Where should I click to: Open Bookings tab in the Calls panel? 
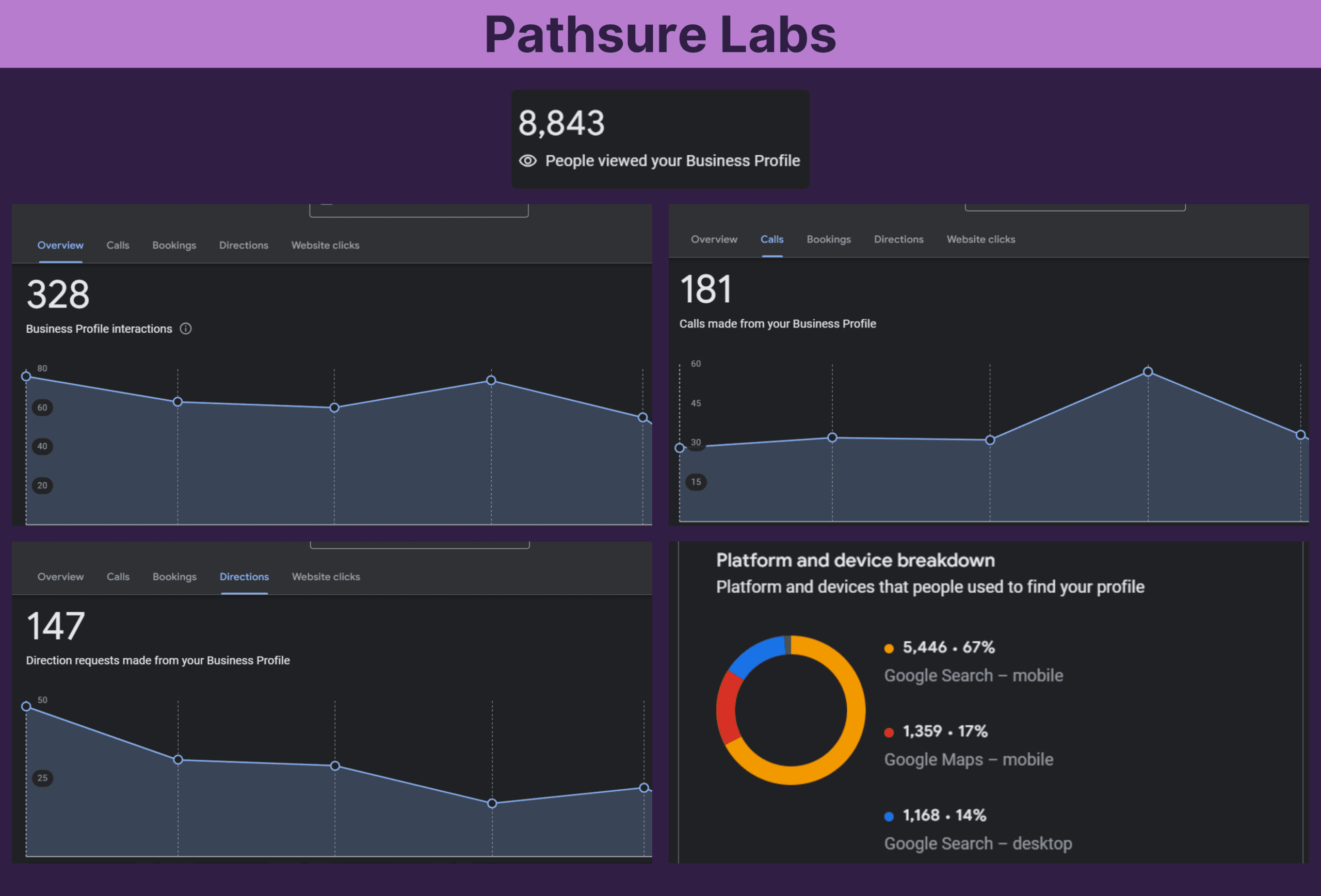point(828,239)
